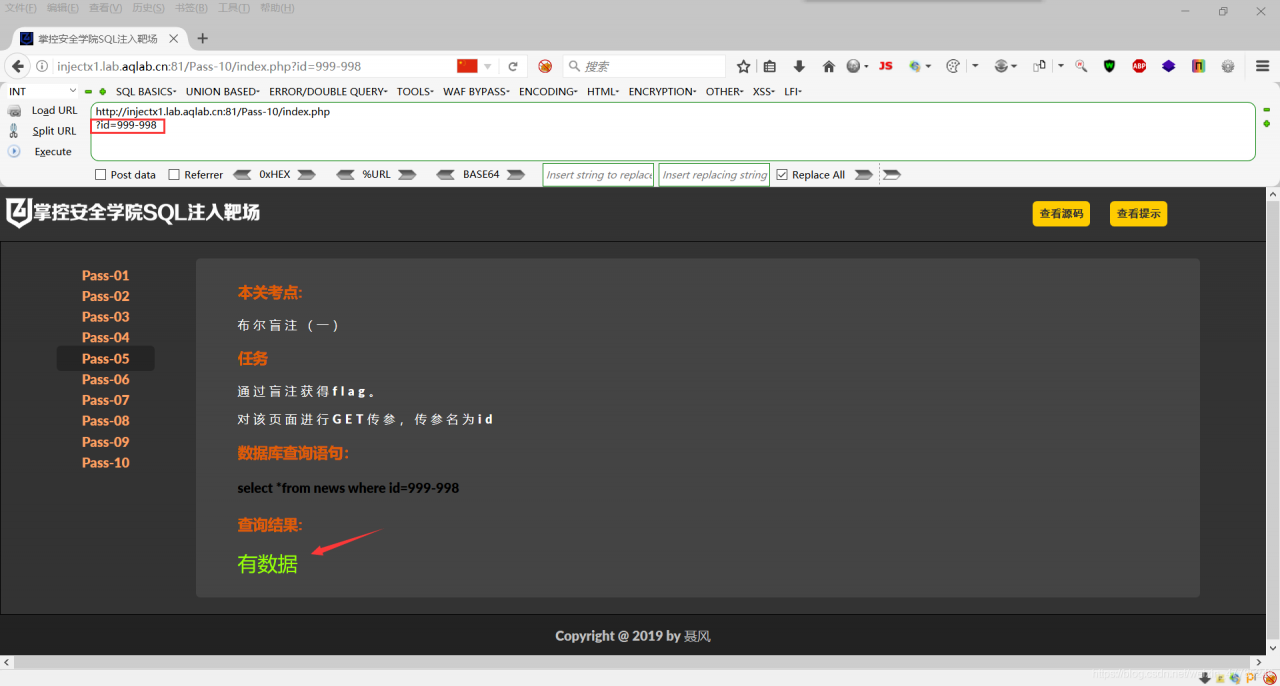The height and width of the screenshot is (686, 1280).
Task: Uncheck the Replace All checkbox
Action: pos(782,174)
